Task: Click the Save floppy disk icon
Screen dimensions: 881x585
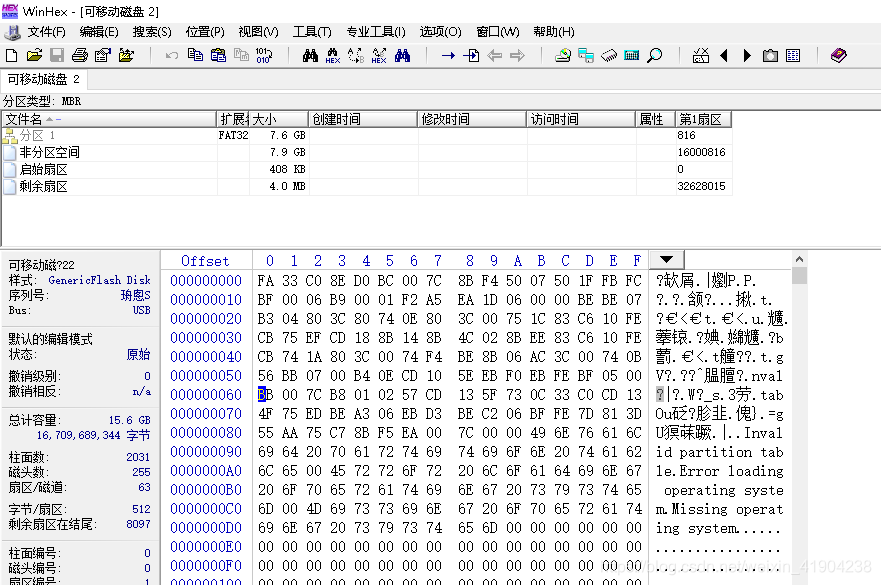Action: coord(57,55)
